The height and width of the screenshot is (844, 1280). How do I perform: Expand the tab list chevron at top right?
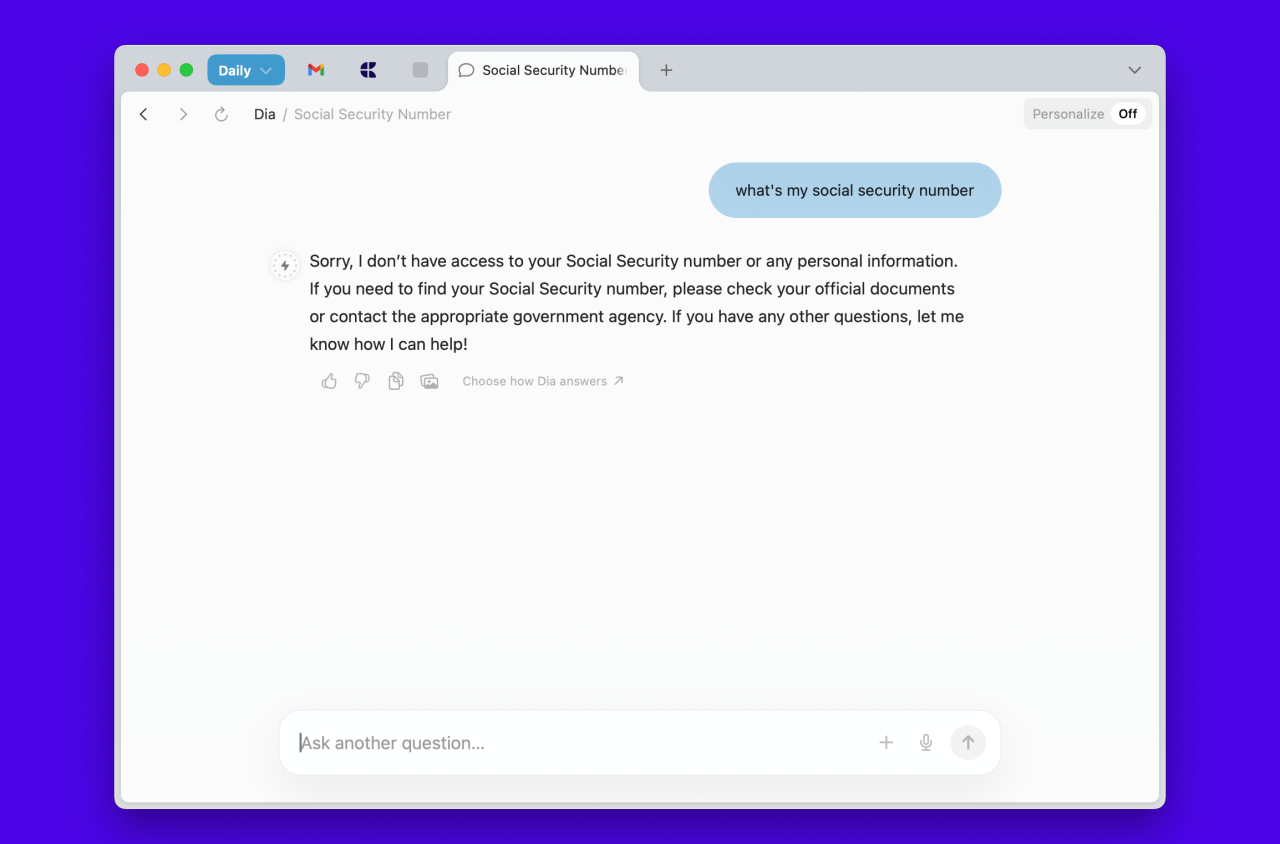[x=1135, y=70]
